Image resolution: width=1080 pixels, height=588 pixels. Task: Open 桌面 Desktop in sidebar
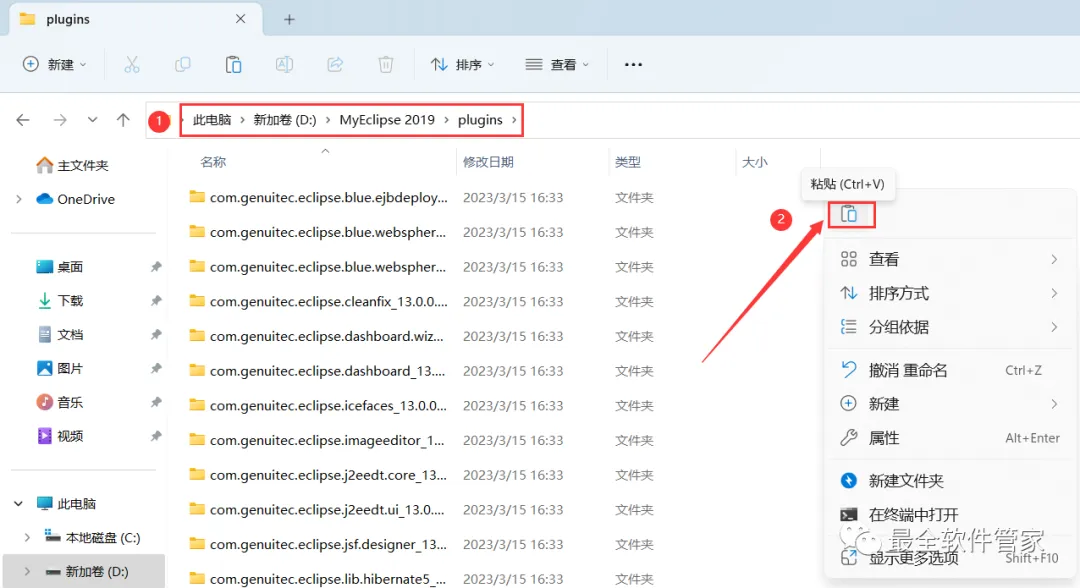(60, 266)
